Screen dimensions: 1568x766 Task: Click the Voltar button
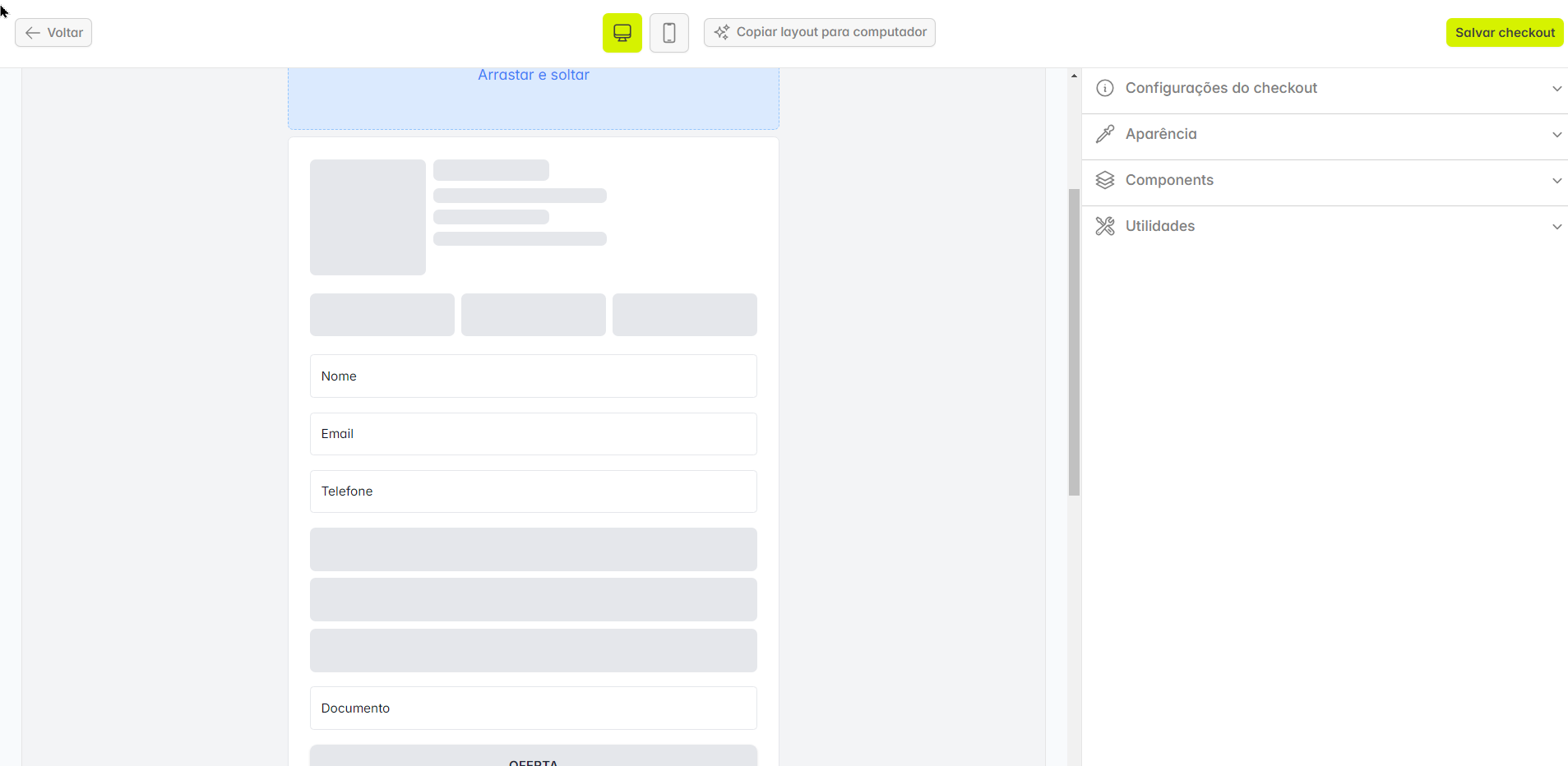pos(53,32)
